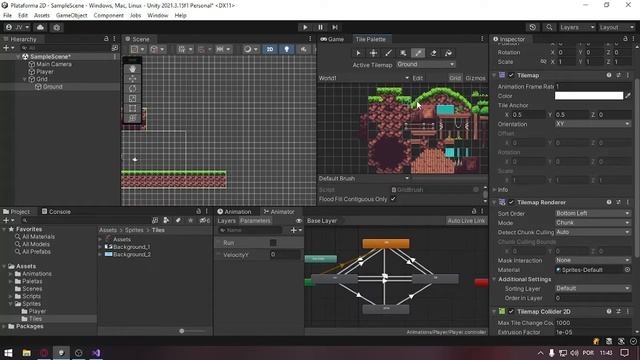Toggle scene lighting bulb
This screenshot has width=640, height=360.
click(x=287, y=49)
